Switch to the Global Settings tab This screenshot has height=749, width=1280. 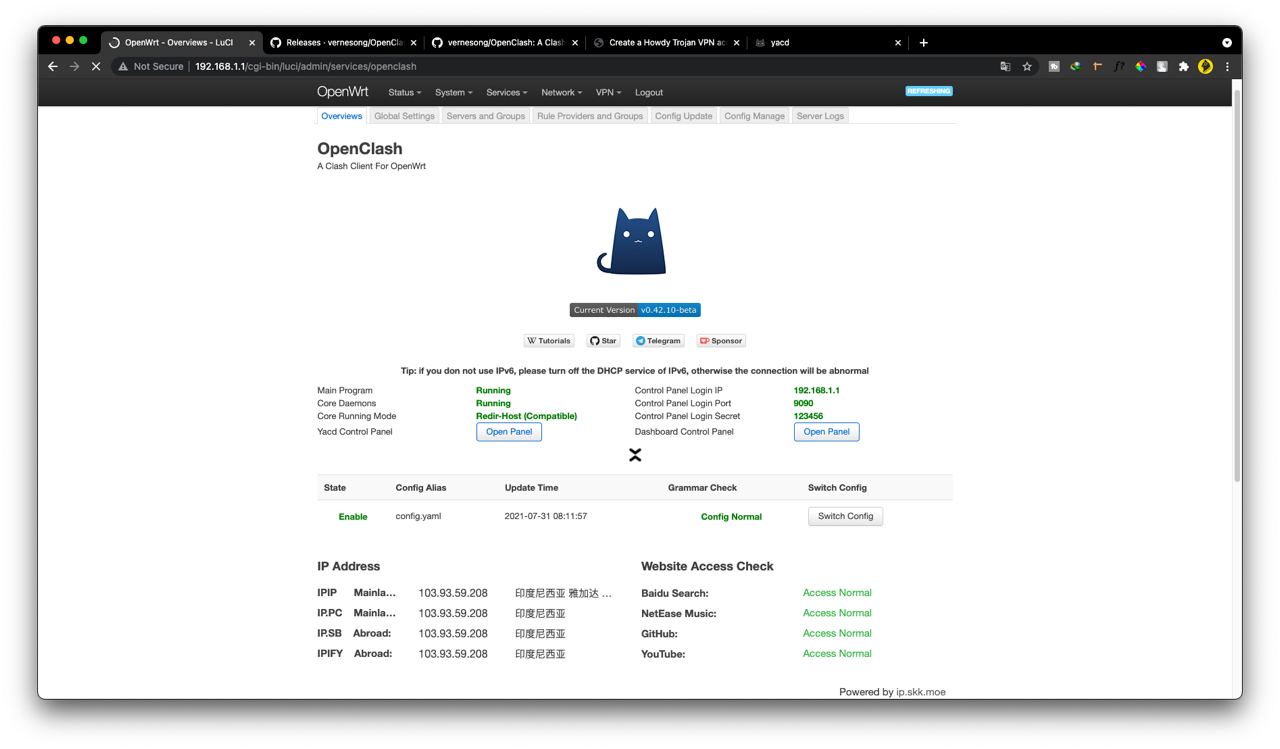coord(404,116)
